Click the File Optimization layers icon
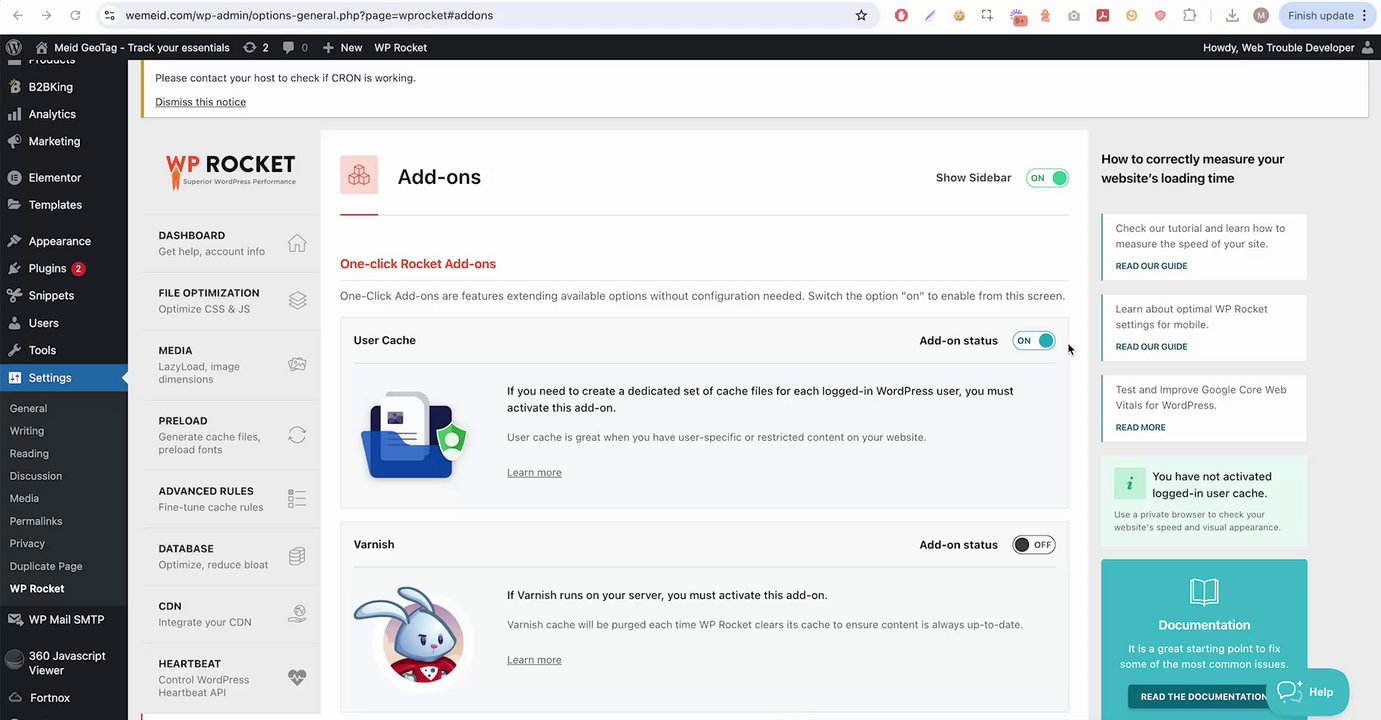1381x720 pixels. [x=297, y=300]
